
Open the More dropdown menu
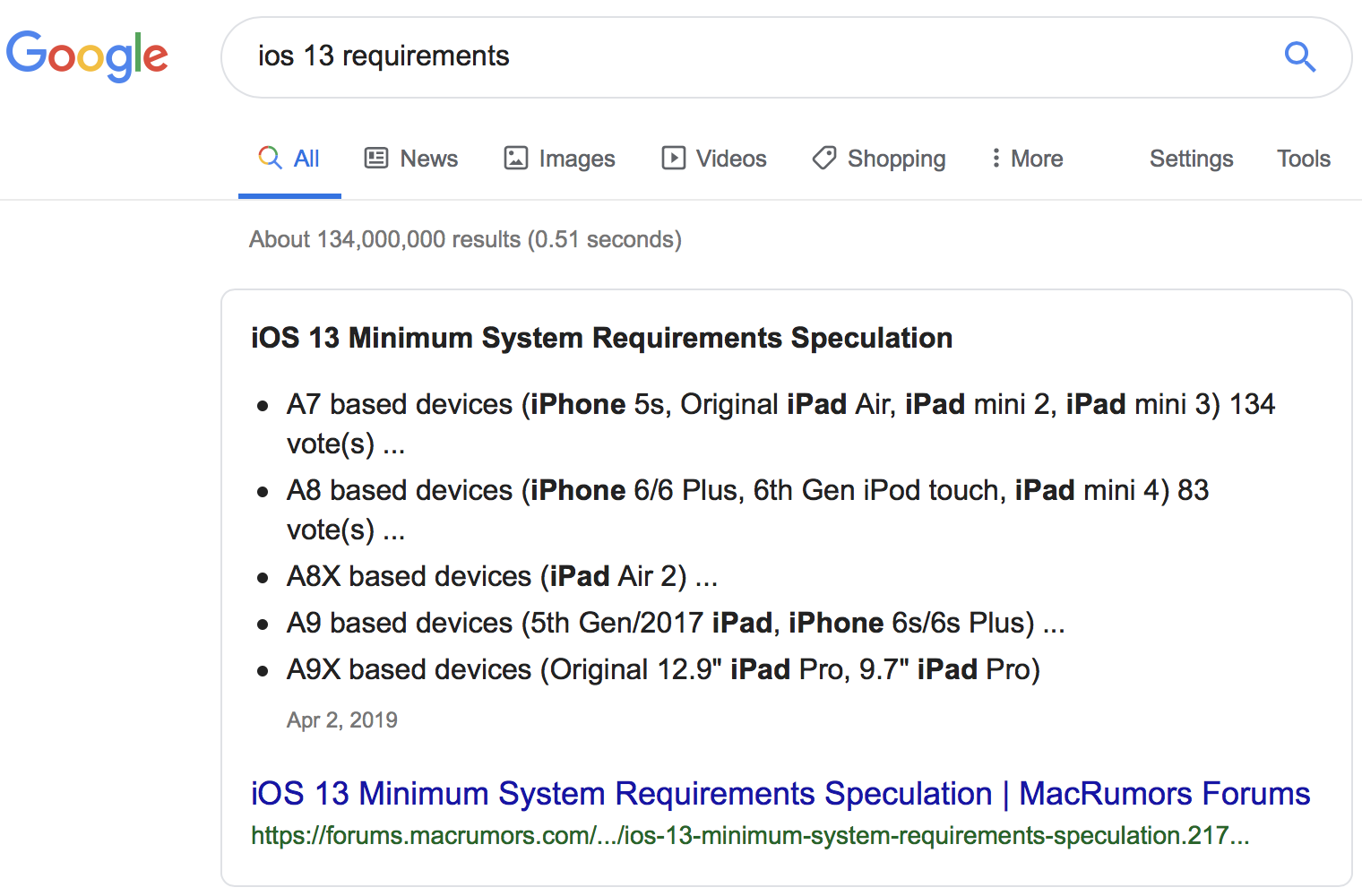click(1027, 159)
